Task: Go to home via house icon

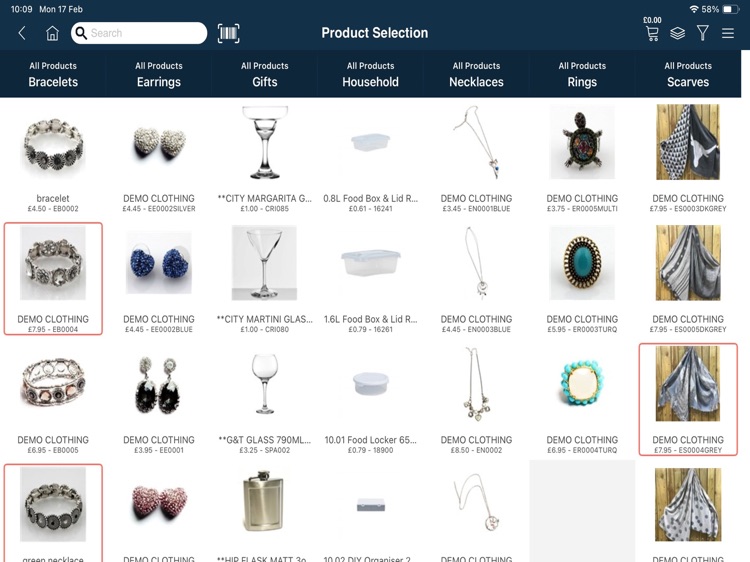Action: 52,33
